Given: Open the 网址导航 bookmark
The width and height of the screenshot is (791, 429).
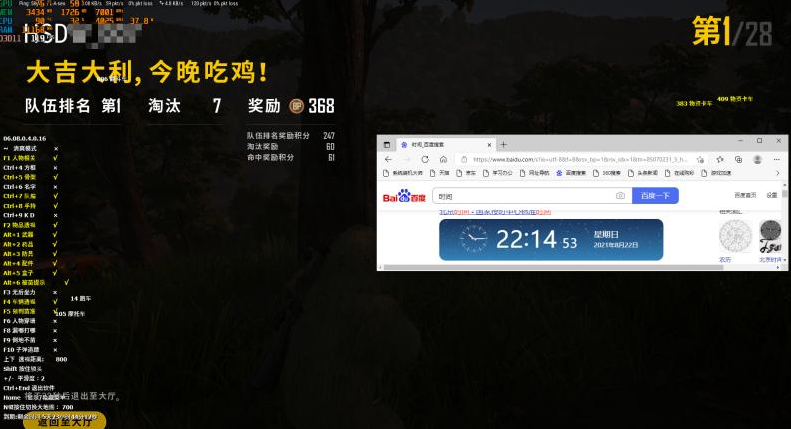Looking at the screenshot, I should coord(534,173).
